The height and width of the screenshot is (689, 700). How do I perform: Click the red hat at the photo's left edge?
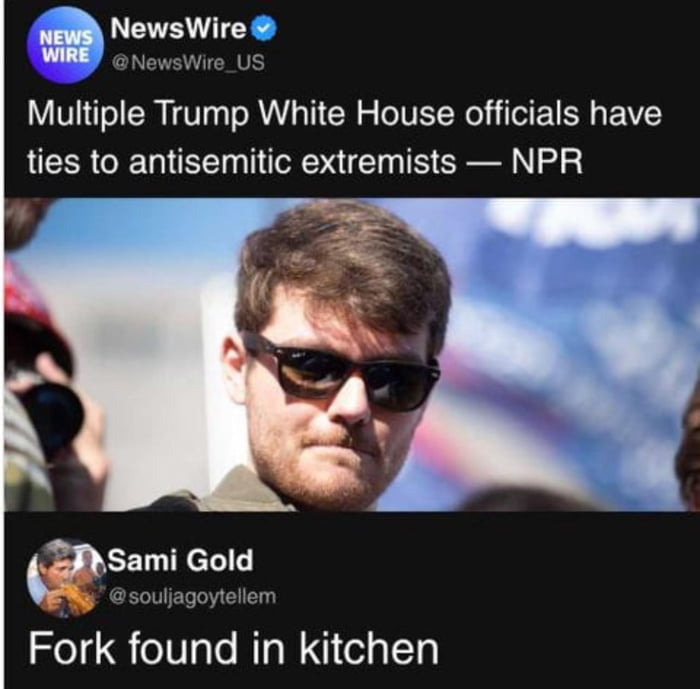(22, 290)
